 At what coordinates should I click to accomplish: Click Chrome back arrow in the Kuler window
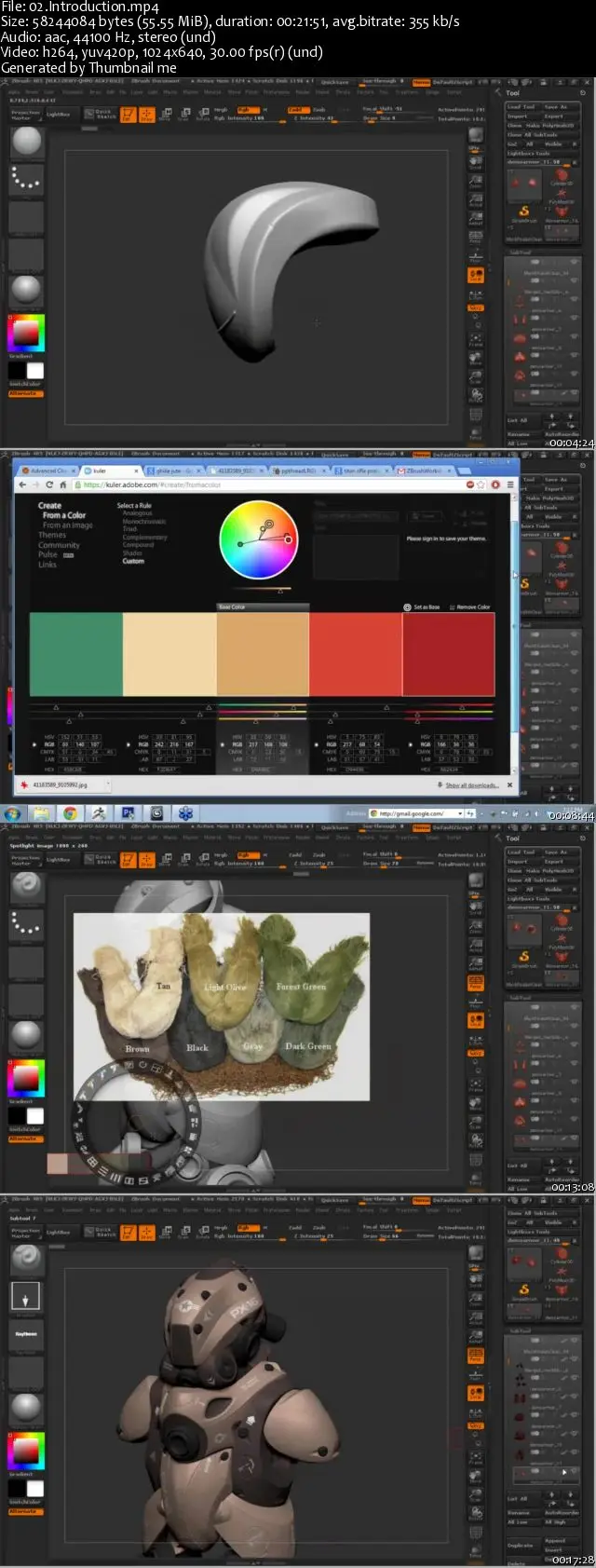[x=23, y=484]
